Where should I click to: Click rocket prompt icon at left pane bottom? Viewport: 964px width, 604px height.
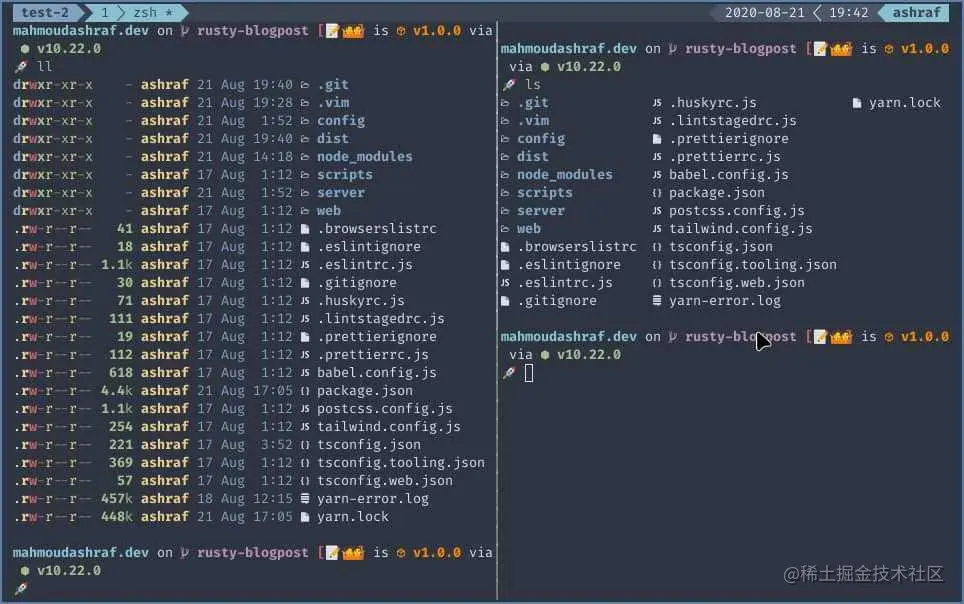coord(21,589)
